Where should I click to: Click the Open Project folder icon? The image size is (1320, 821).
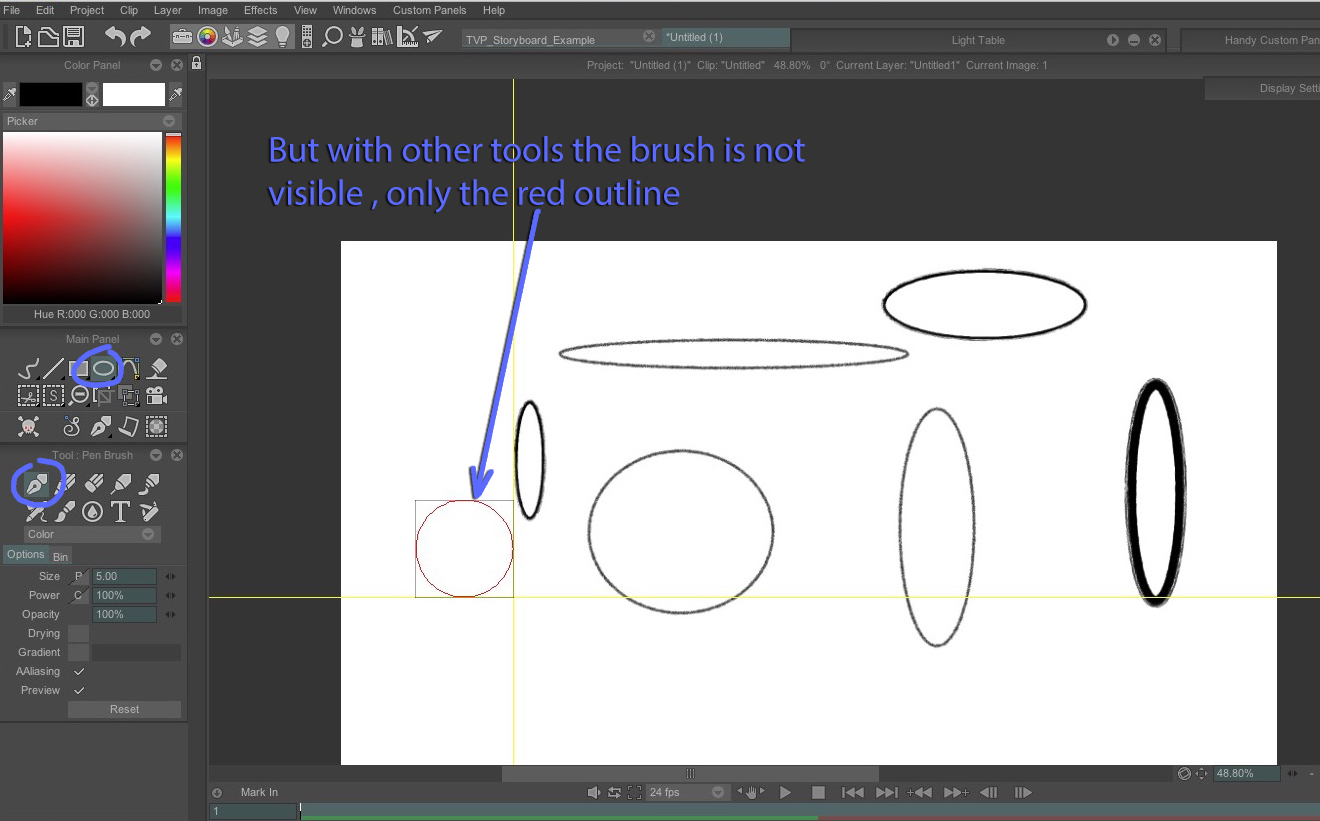click(48, 37)
